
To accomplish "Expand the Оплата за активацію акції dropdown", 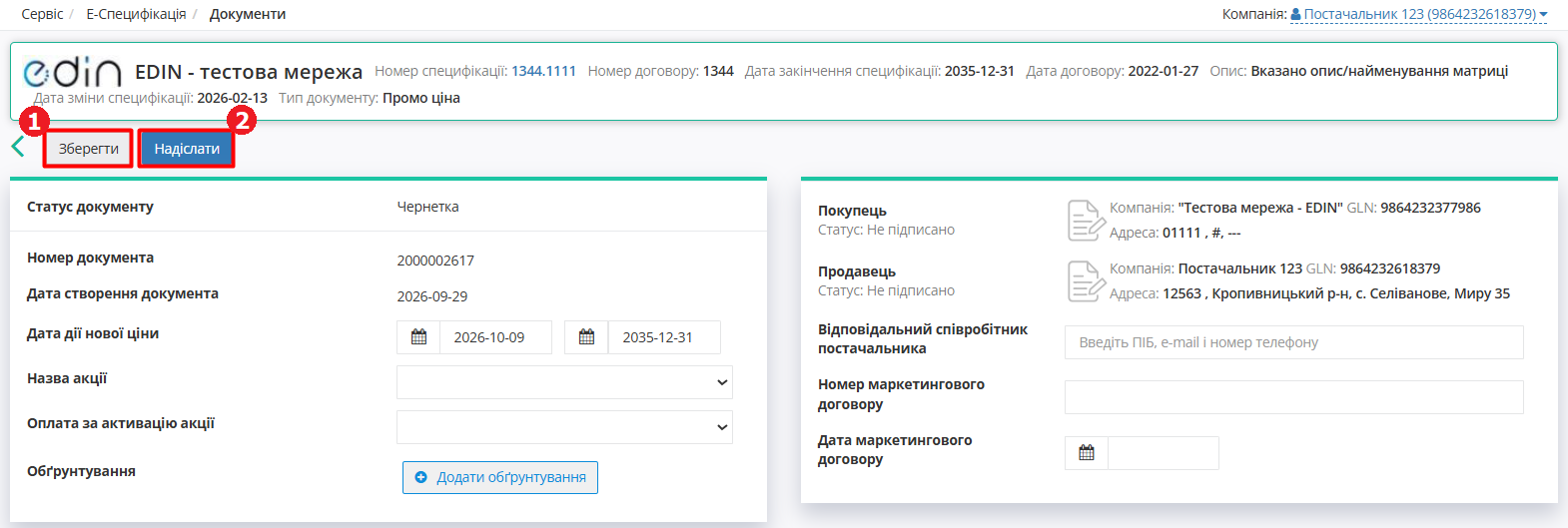I will [x=564, y=427].
